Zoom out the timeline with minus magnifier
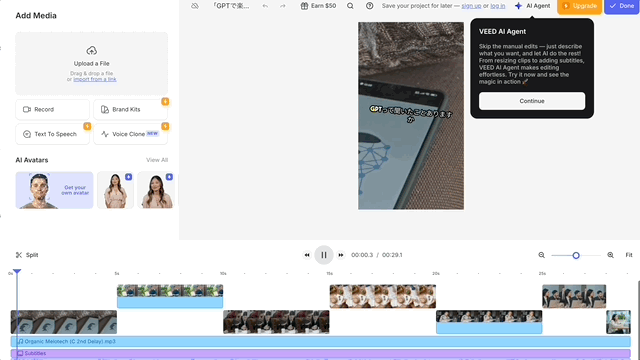 click(542, 255)
